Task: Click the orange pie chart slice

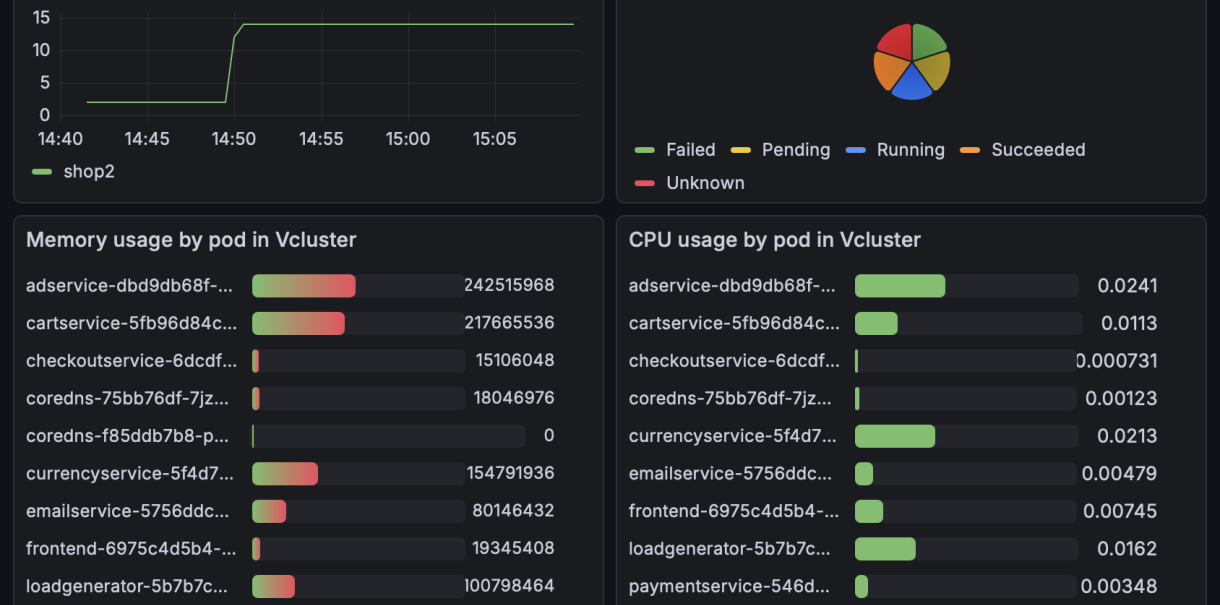Action: [x=888, y=70]
